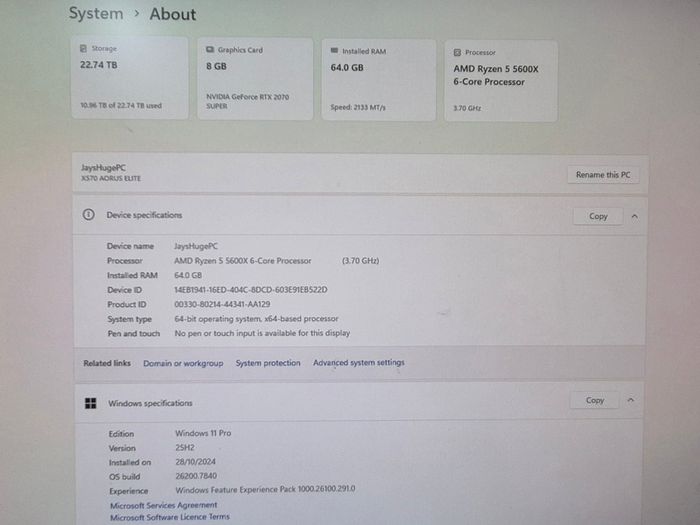700x525 pixels.
Task: Select the device name value JaysHugePC in specifications
Action: click(196, 246)
